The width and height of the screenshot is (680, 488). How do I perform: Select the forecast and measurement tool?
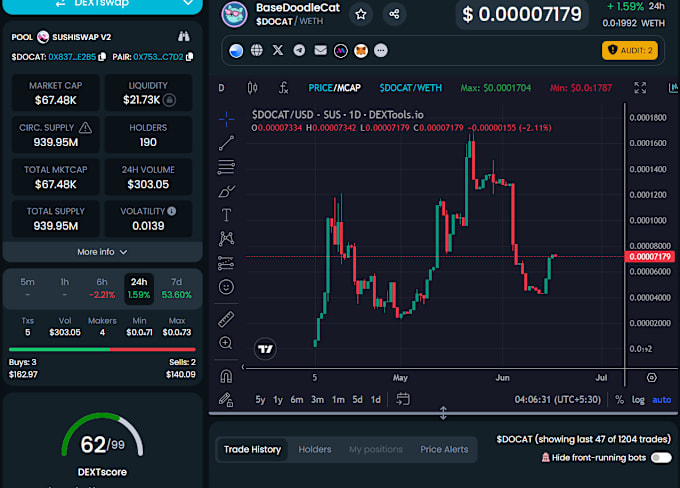(x=226, y=263)
